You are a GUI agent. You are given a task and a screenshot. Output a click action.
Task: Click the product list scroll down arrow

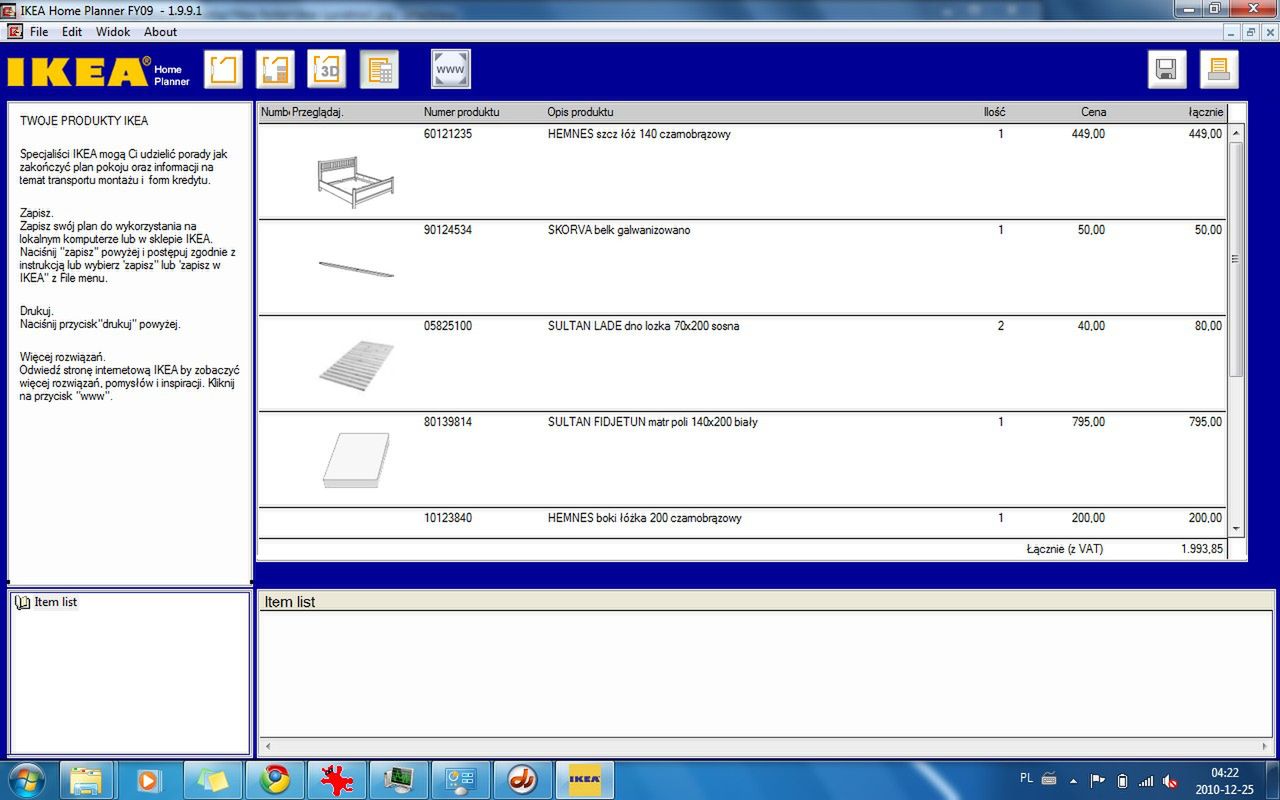click(x=1236, y=529)
